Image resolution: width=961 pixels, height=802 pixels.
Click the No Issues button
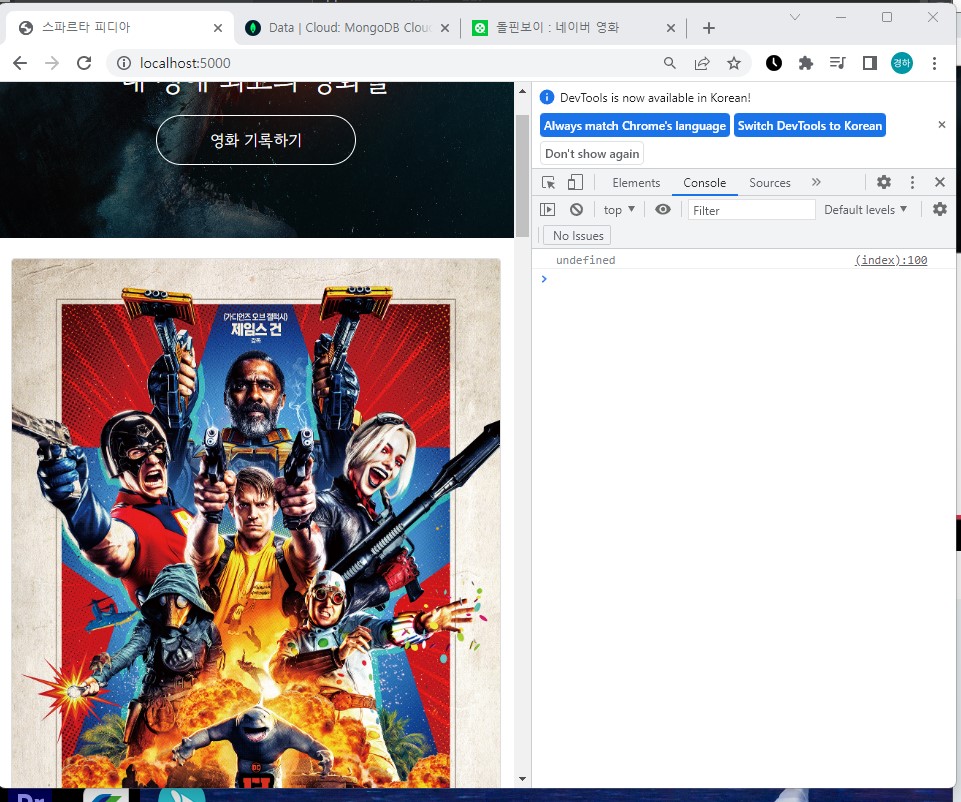click(x=577, y=235)
